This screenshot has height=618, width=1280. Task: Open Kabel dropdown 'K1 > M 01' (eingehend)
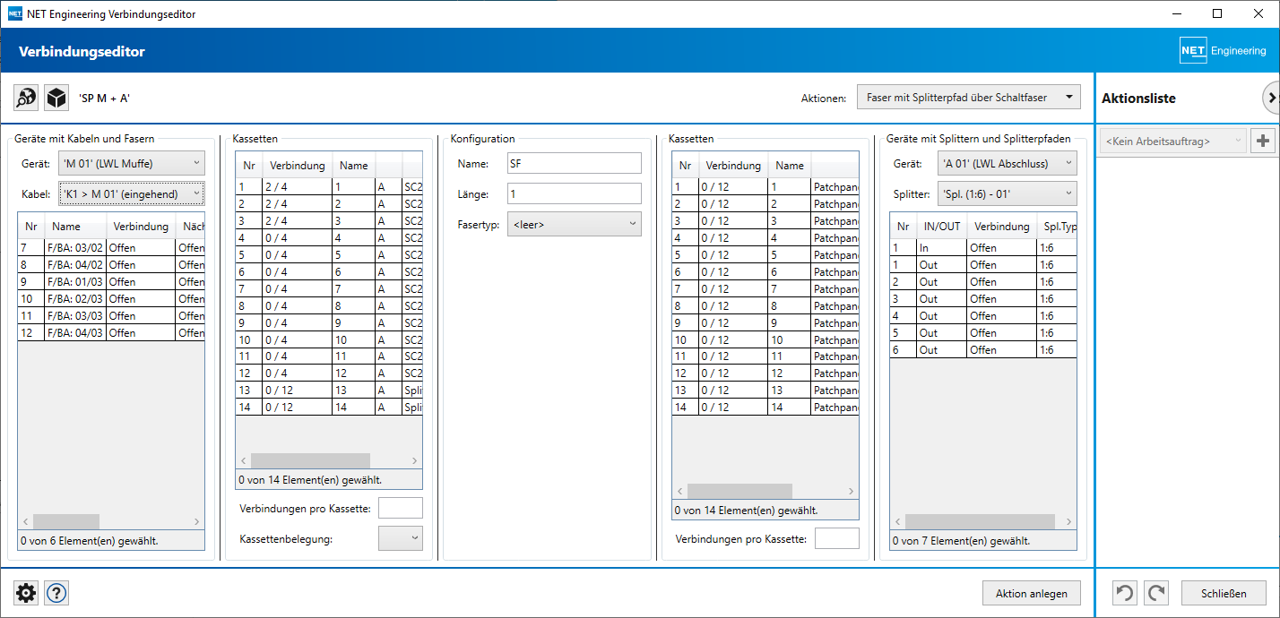(x=132, y=193)
